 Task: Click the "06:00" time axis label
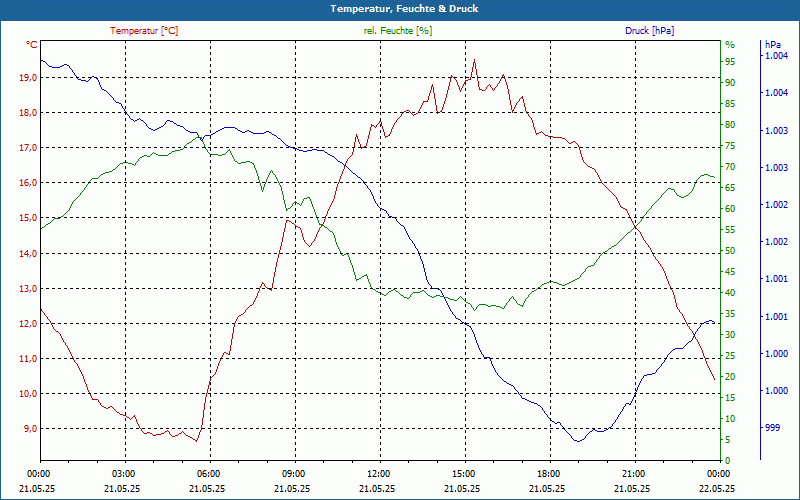pyautogui.click(x=208, y=474)
